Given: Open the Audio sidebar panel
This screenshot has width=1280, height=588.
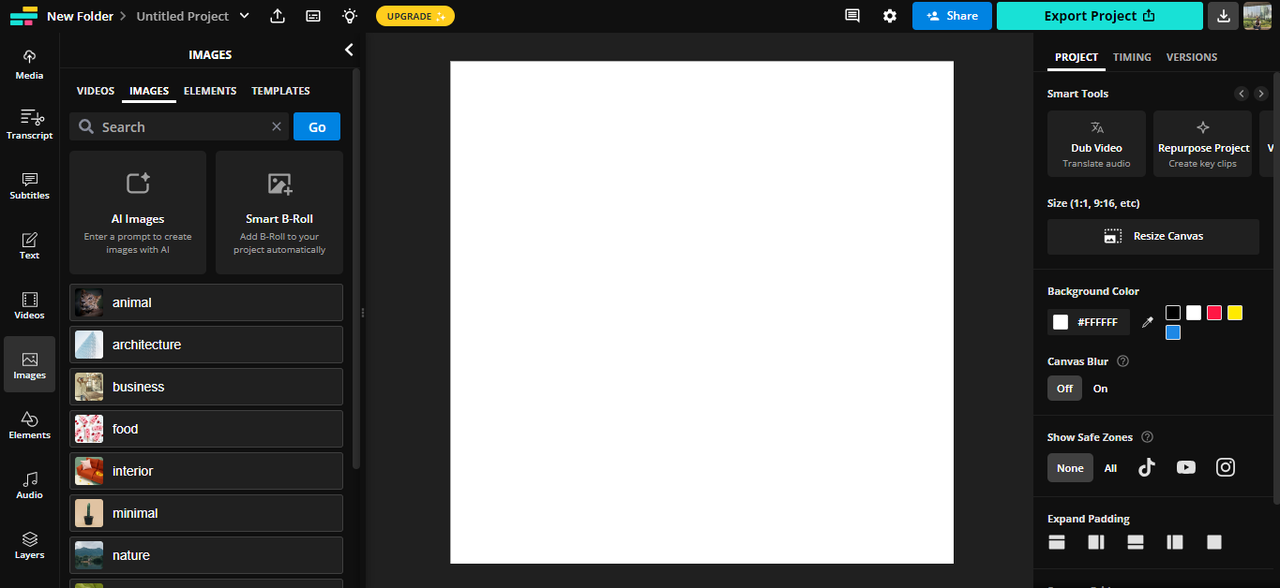Looking at the screenshot, I should tap(29, 484).
